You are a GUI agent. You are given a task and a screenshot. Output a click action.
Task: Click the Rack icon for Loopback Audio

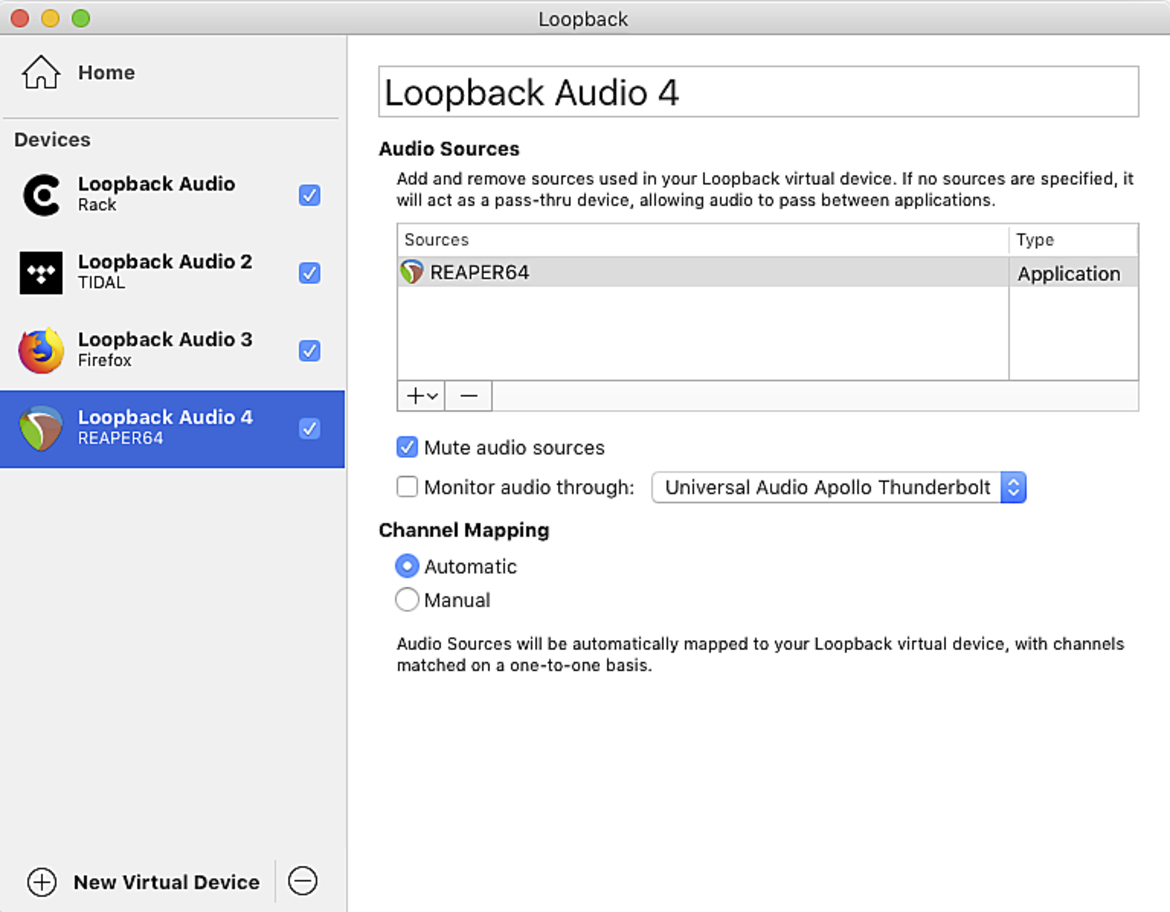(x=41, y=196)
